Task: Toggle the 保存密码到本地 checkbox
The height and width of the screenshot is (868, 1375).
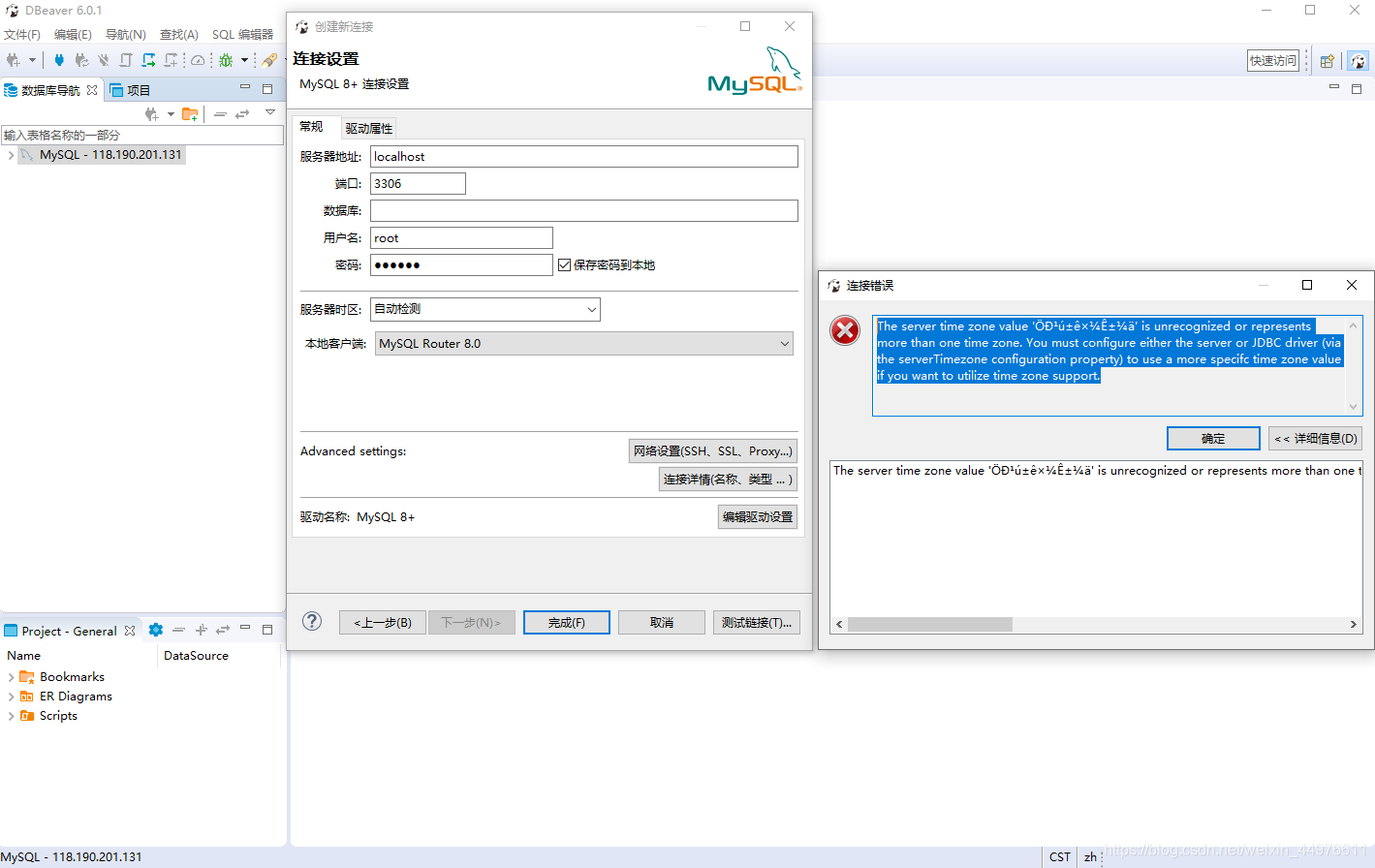Action: (564, 264)
